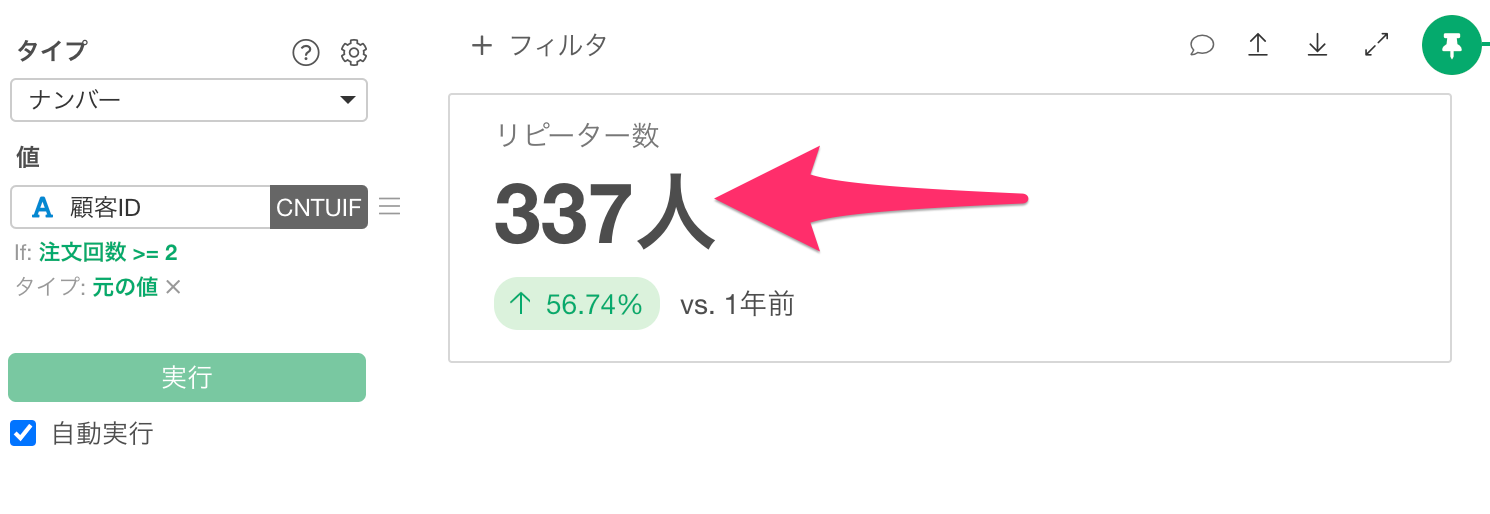Expand chart with diagonal arrows icon

pyautogui.click(x=1377, y=45)
